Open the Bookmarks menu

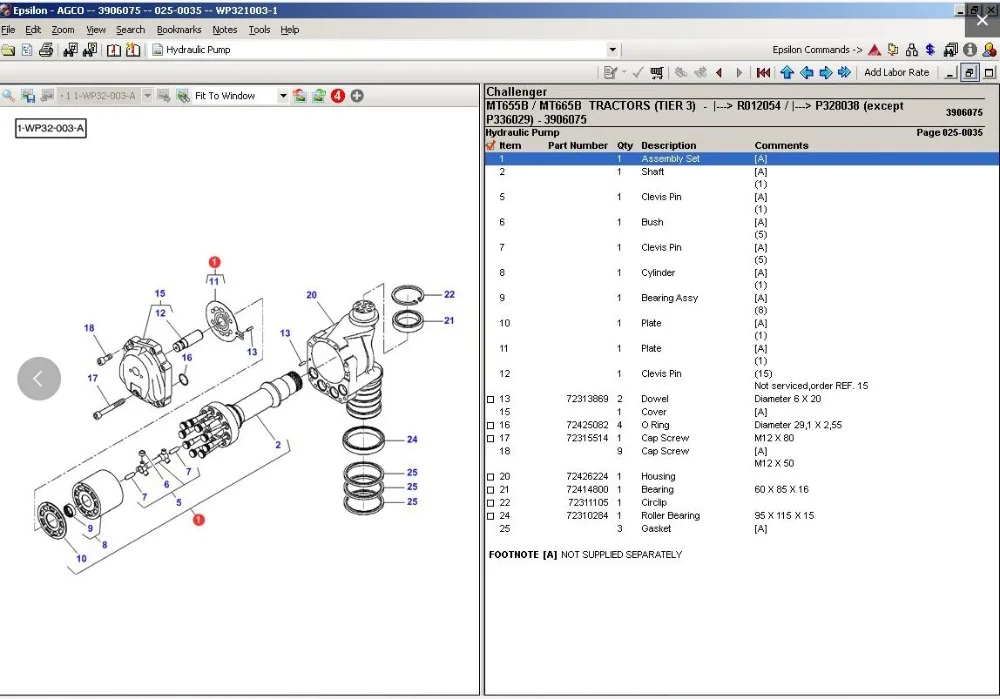(179, 29)
